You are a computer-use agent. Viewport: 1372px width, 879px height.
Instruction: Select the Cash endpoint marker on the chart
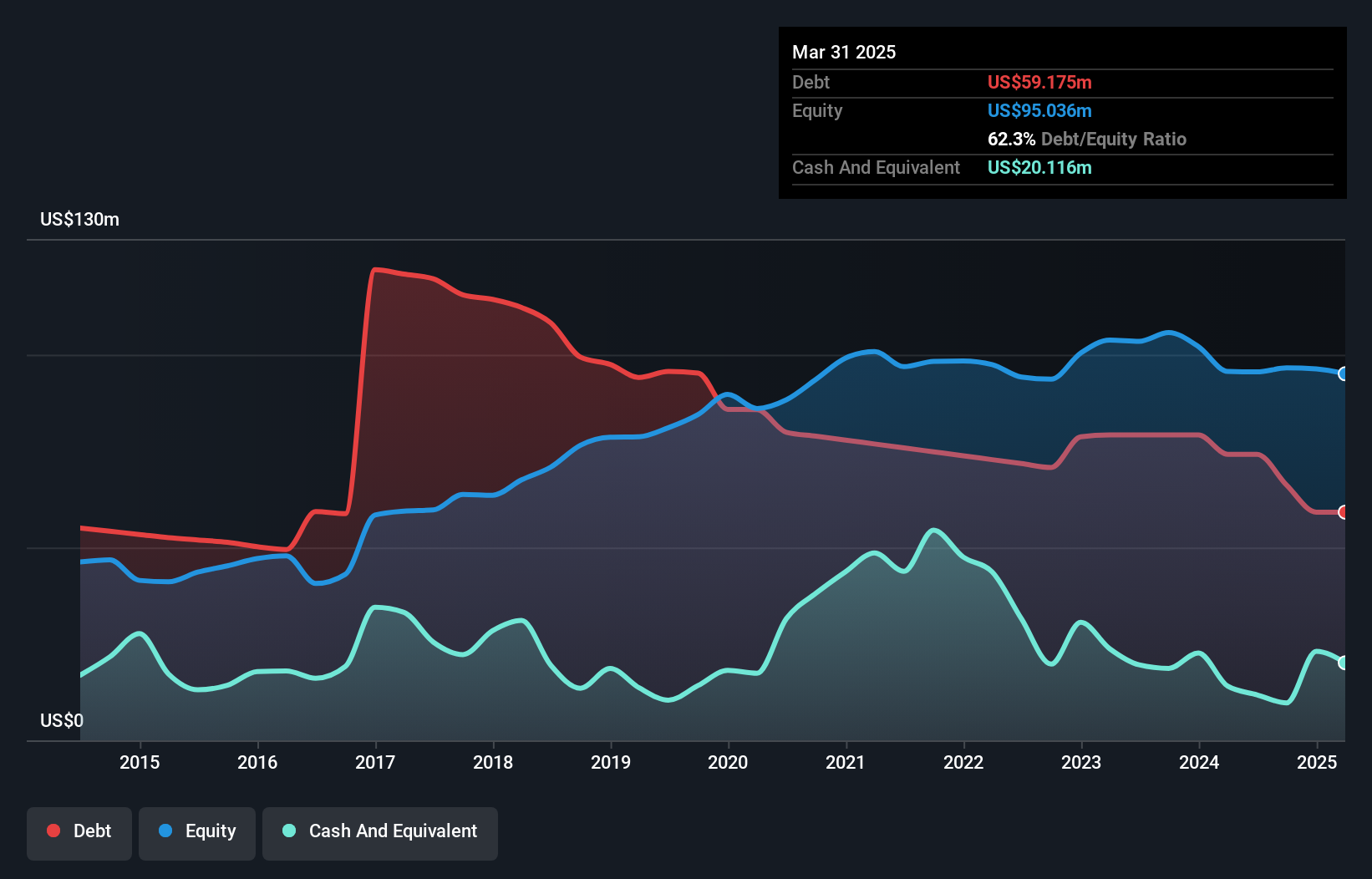(1344, 663)
